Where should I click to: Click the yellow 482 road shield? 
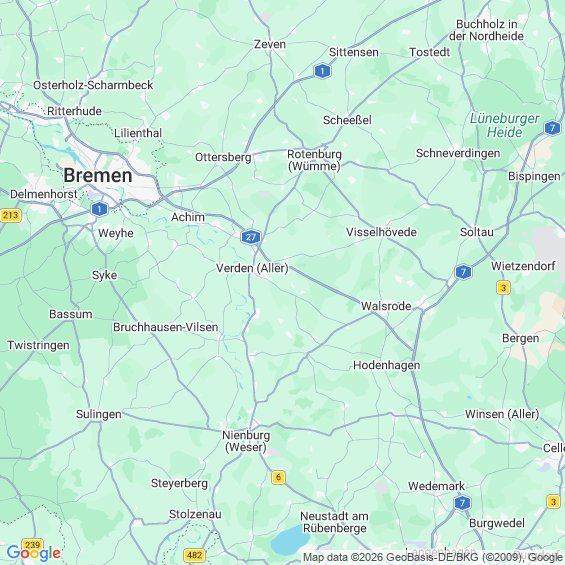(x=195, y=555)
